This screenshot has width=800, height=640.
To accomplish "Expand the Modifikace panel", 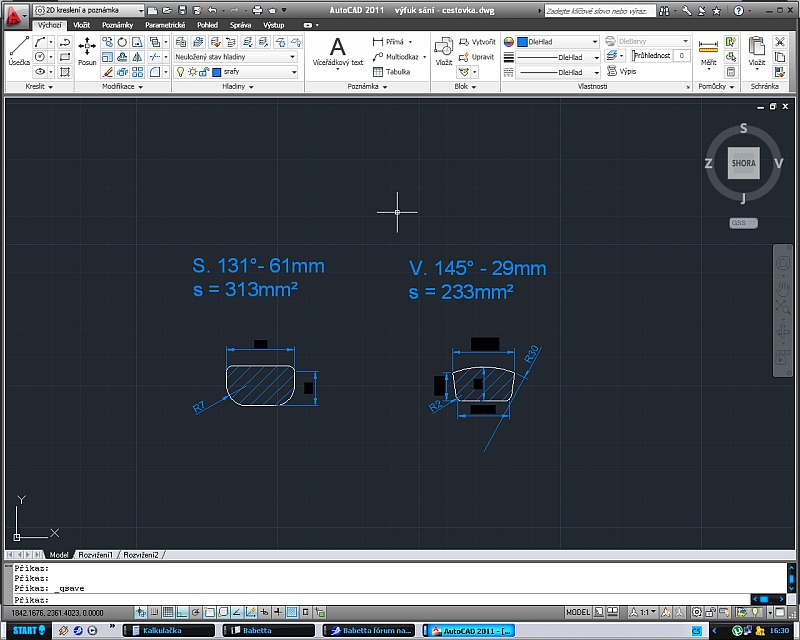I will click(x=122, y=87).
